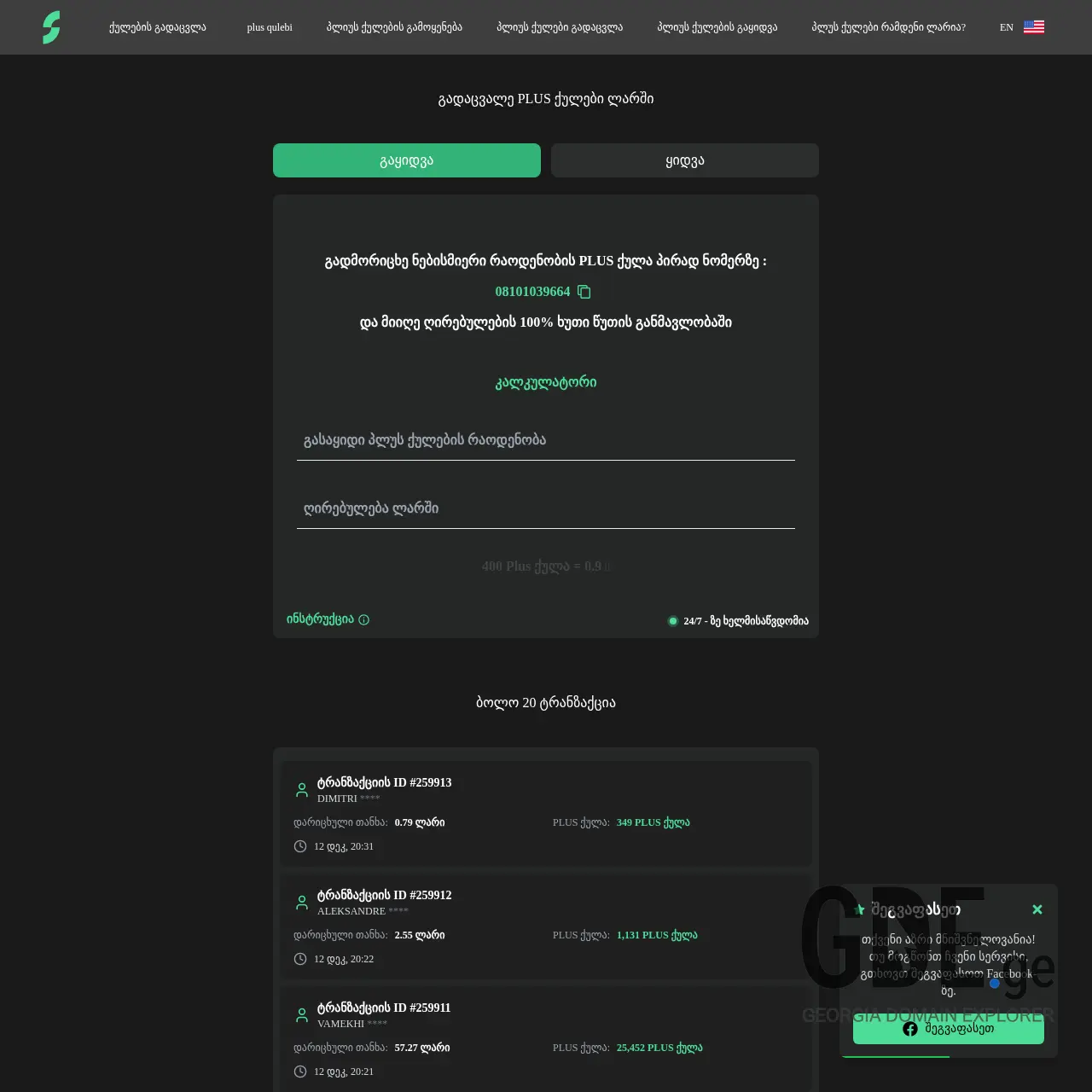Image resolution: width=1092 pixels, height=1092 pixels.
Task: Click the user icon on transaction #259913
Action: (301, 789)
